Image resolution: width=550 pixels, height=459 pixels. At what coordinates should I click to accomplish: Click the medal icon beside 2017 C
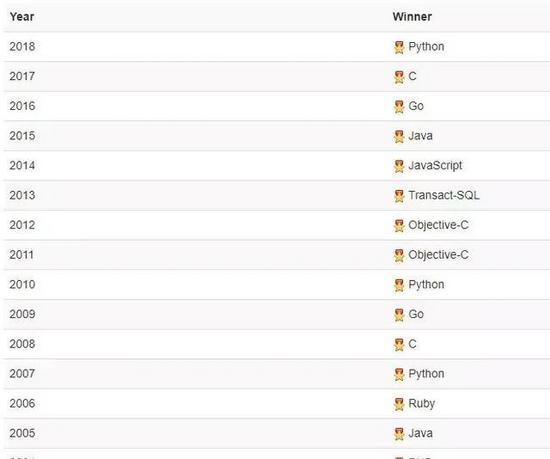(x=399, y=77)
